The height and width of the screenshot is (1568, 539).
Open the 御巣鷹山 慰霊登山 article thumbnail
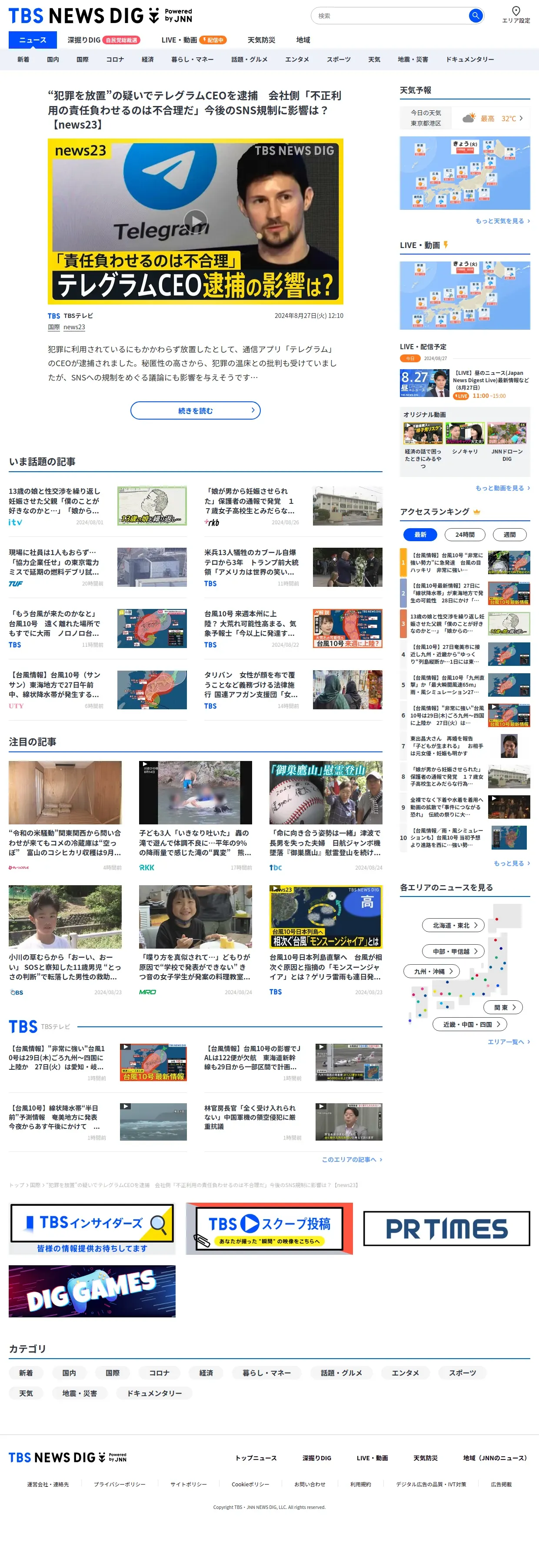pyautogui.click(x=326, y=793)
